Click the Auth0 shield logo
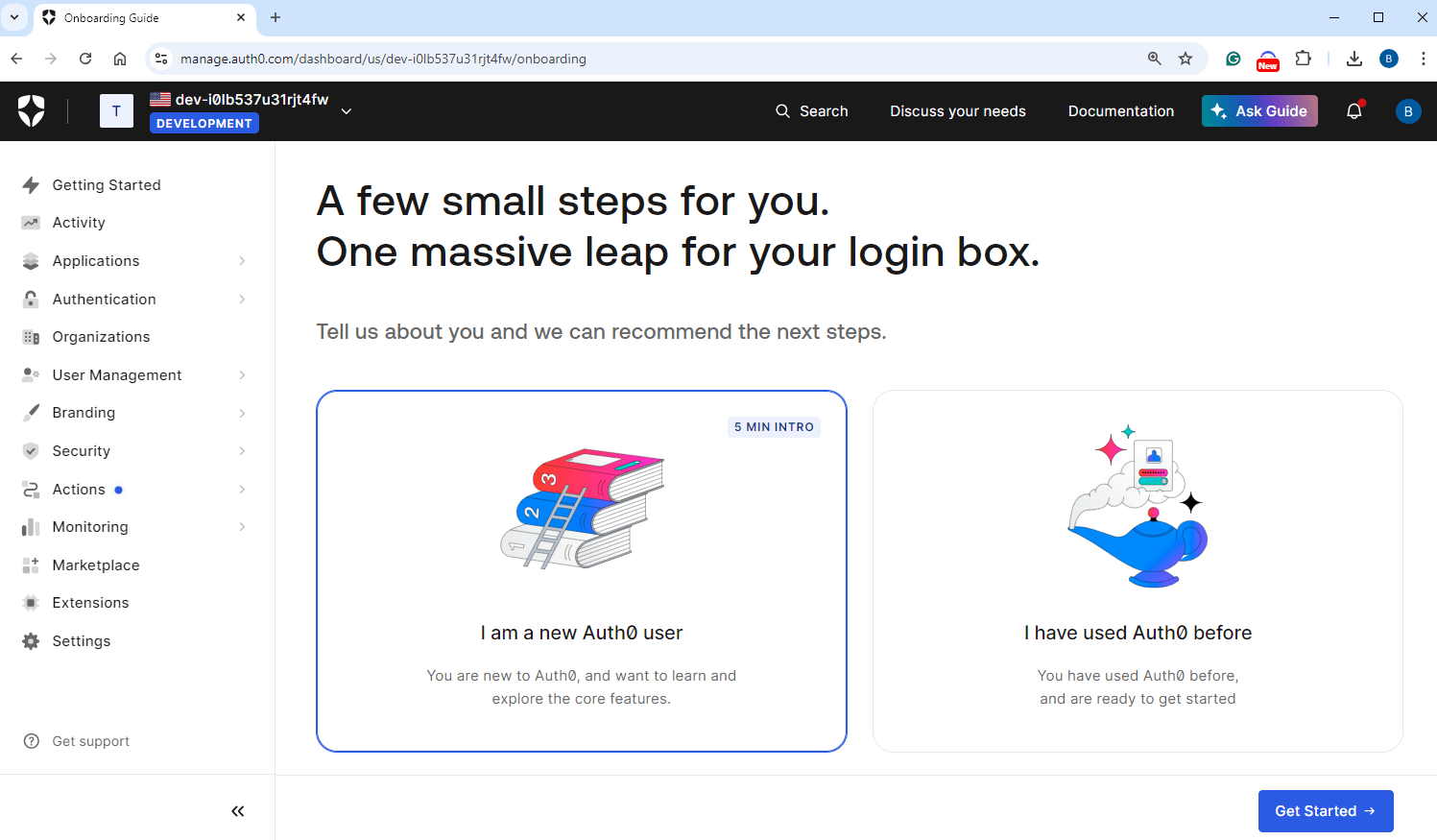Viewport: 1437px width, 840px height. pyautogui.click(x=32, y=111)
